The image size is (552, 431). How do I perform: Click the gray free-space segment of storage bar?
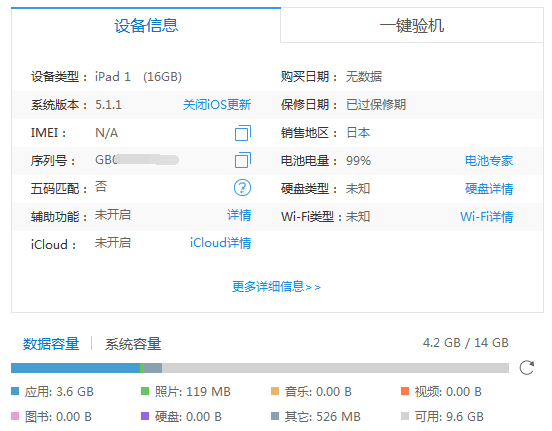335,368
